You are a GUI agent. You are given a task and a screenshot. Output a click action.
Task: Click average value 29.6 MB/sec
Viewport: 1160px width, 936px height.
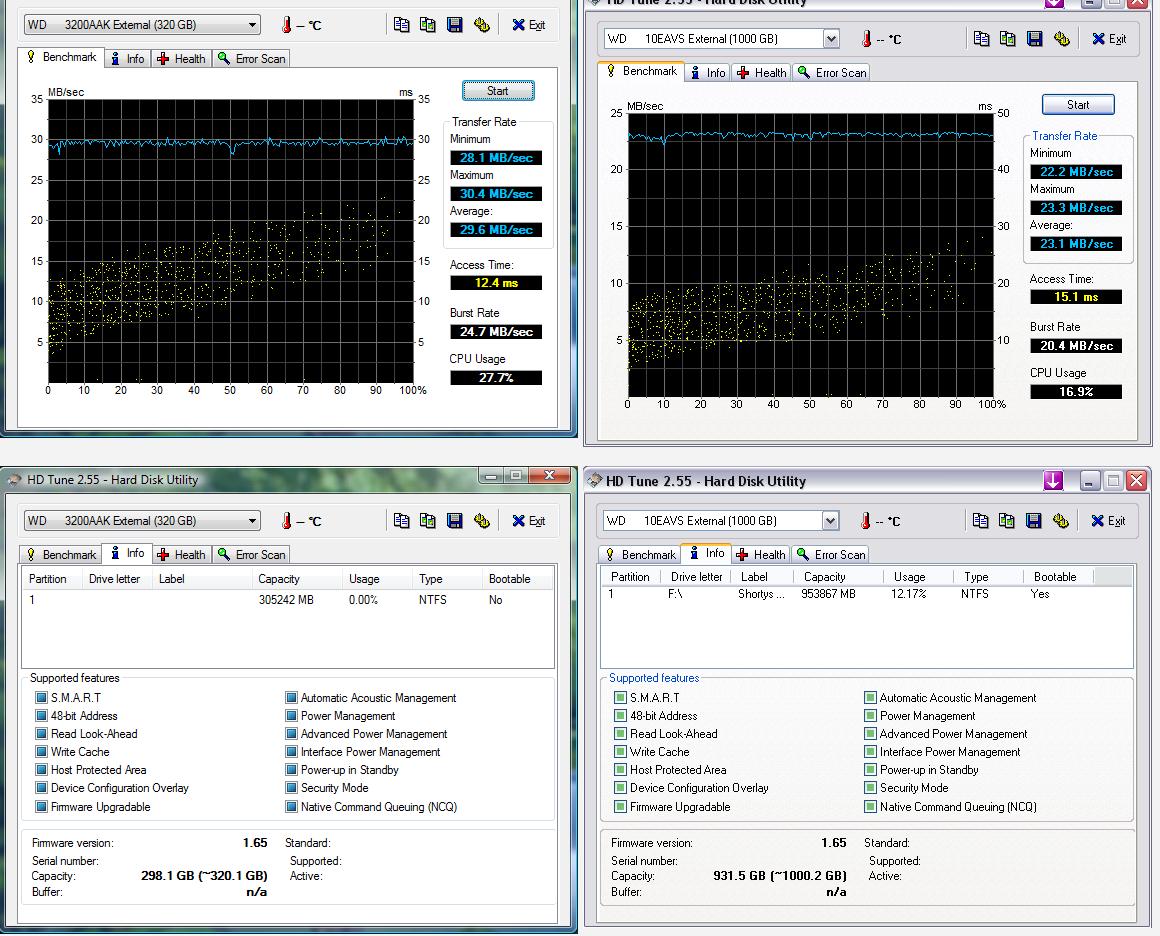pos(496,230)
